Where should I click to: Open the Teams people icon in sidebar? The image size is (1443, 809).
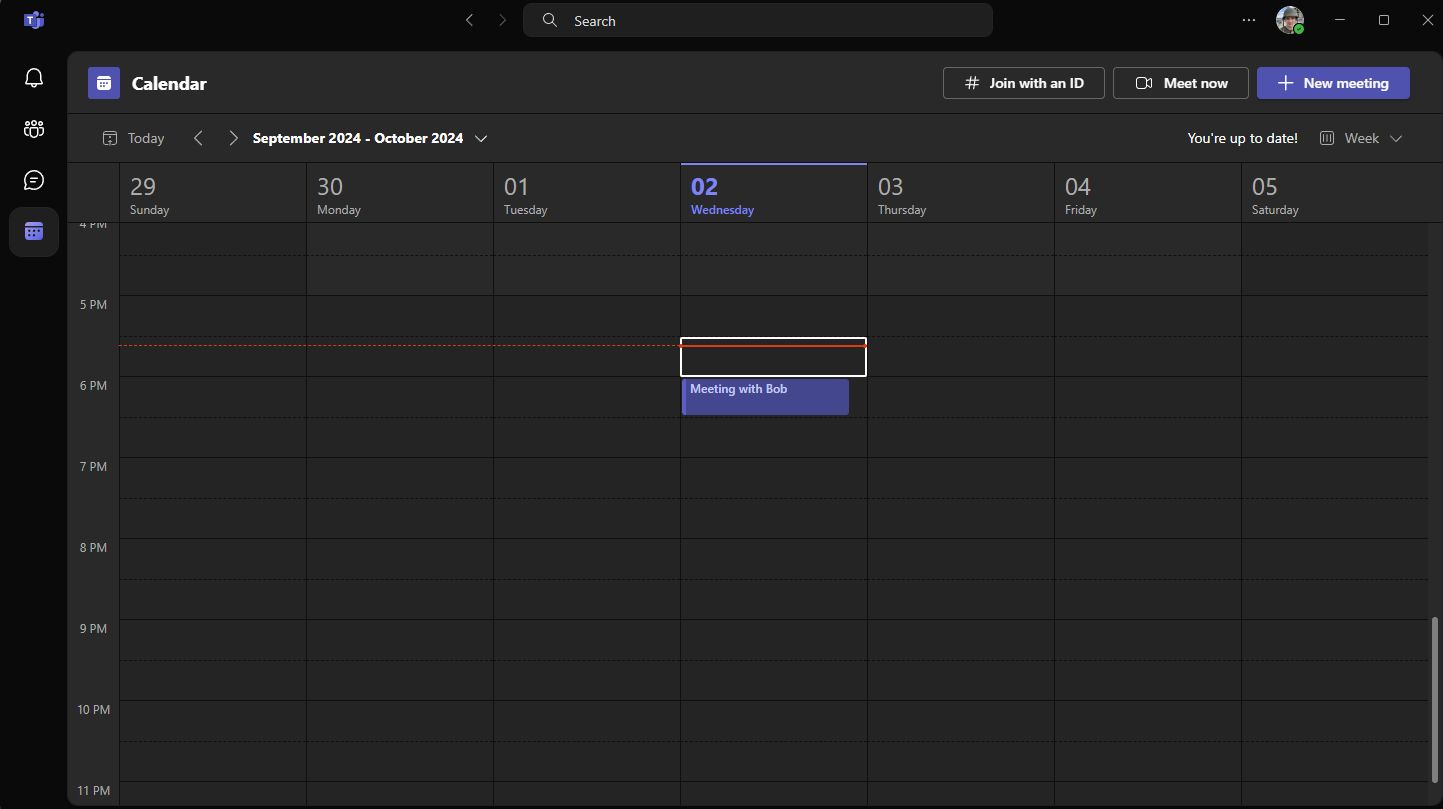coord(34,129)
